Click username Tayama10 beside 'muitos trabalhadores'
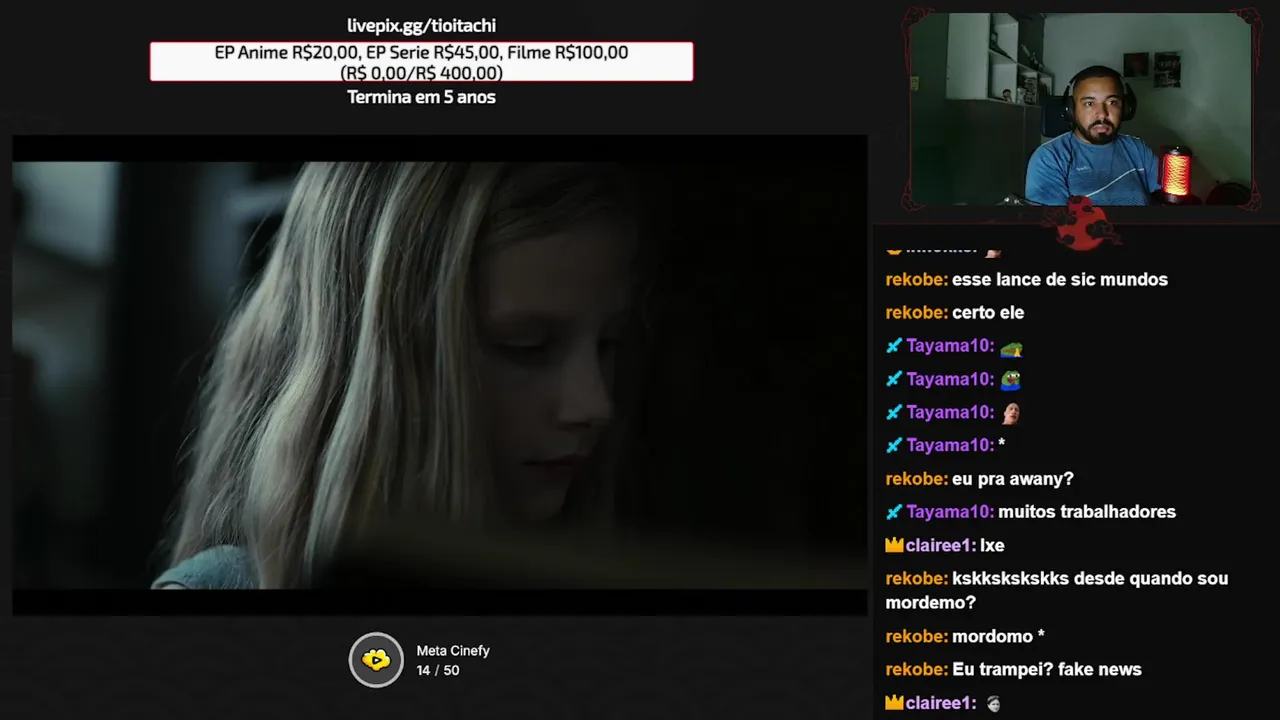 click(x=950, y=512)
